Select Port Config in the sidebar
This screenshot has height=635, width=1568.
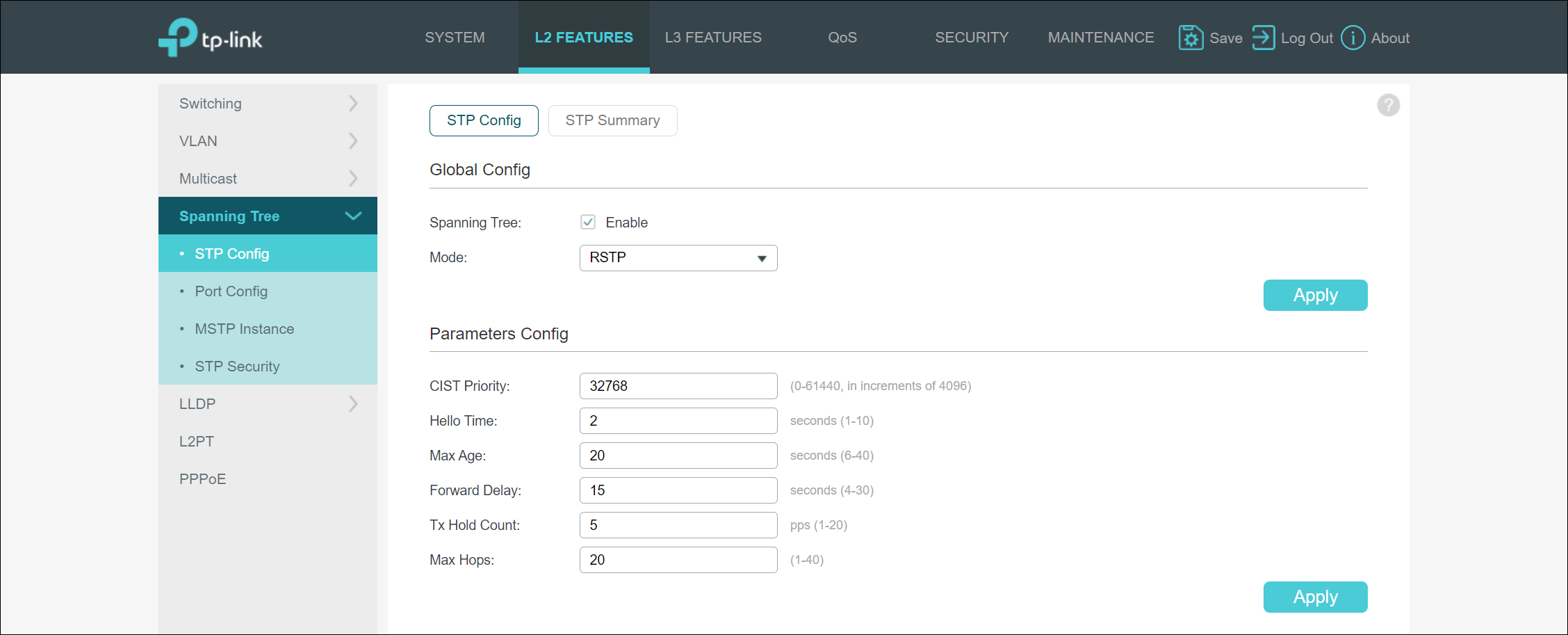[x=231, y=291]
